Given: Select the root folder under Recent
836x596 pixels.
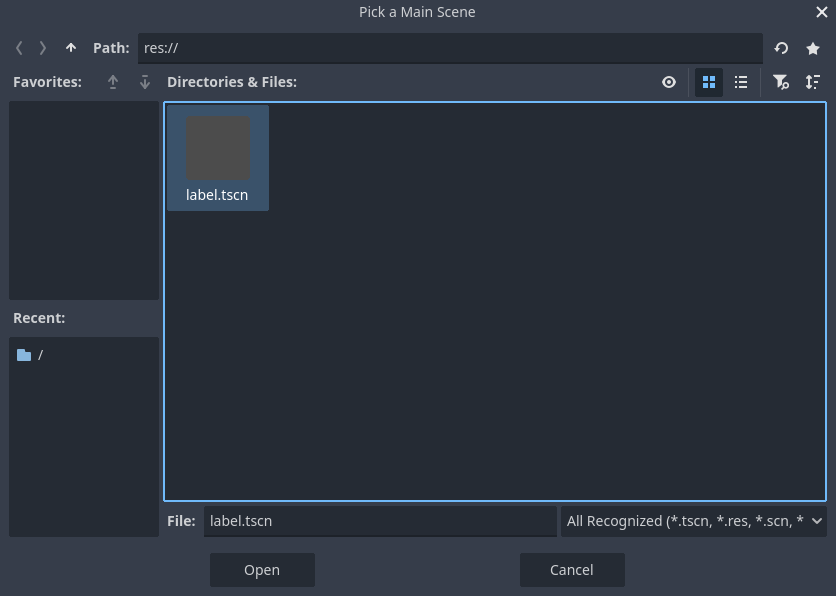Looking at the screenshot, I should (40, 354).
